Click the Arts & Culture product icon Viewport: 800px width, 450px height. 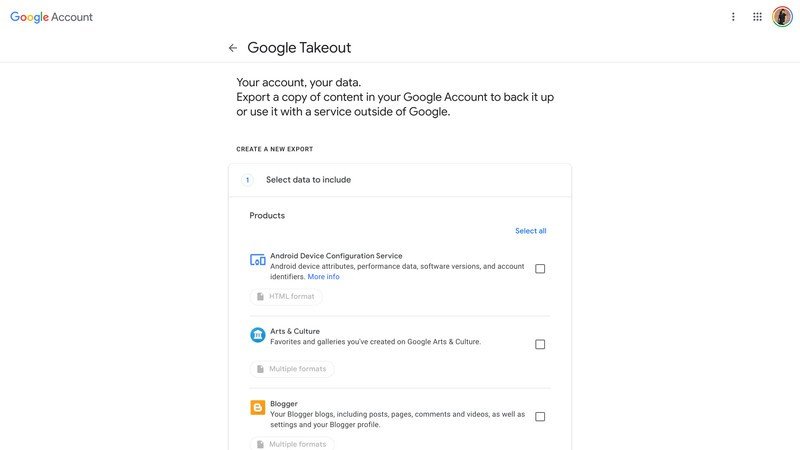tap(258, 335)
